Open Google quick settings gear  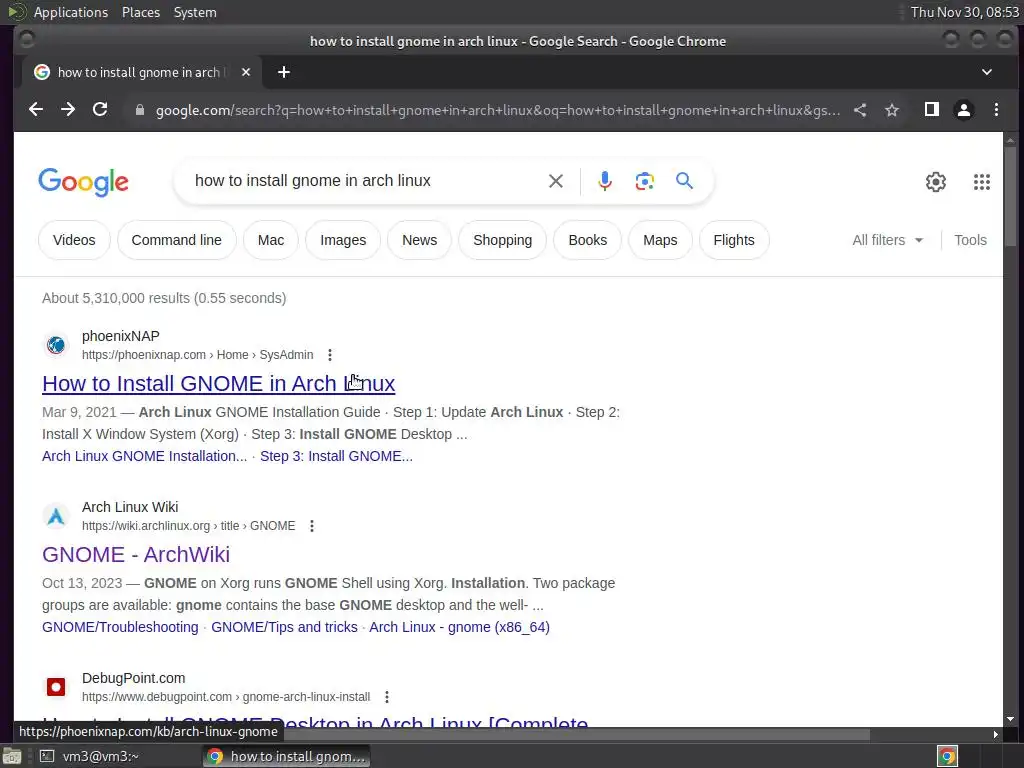936,182
